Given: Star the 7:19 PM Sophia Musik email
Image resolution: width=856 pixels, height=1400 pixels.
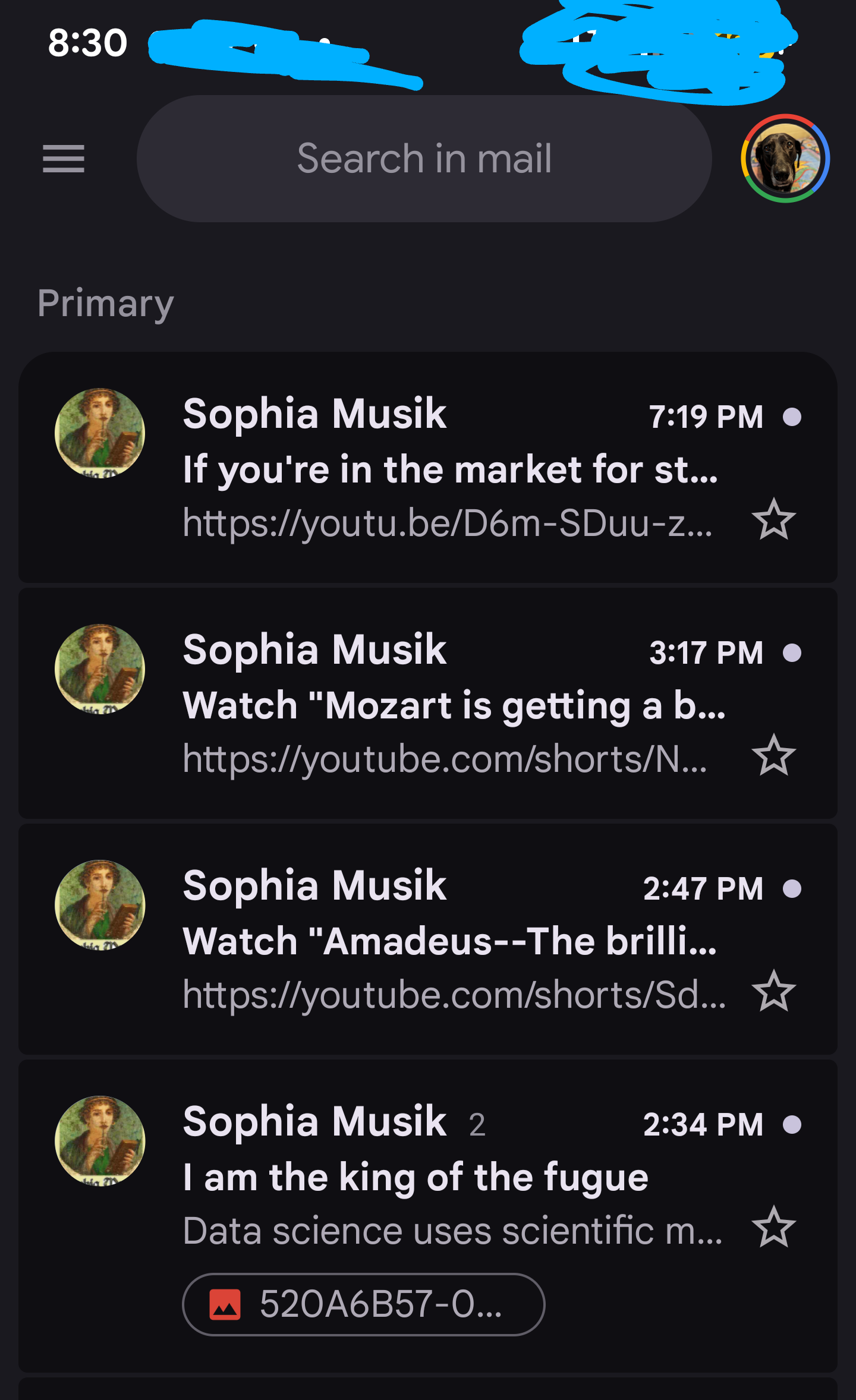Looking at the screenshot, I should point(773,519).
